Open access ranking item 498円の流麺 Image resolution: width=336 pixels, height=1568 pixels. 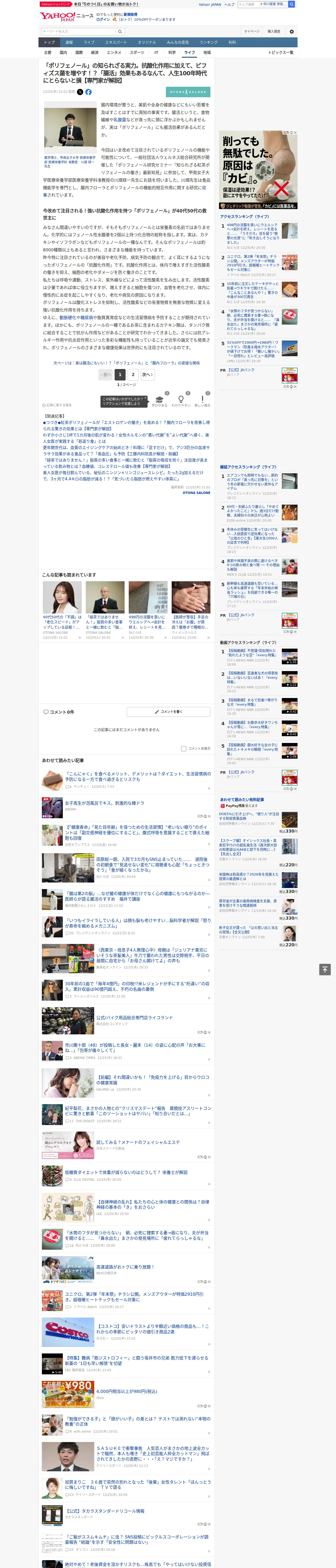pyautogui.click(x=253, y=233)
